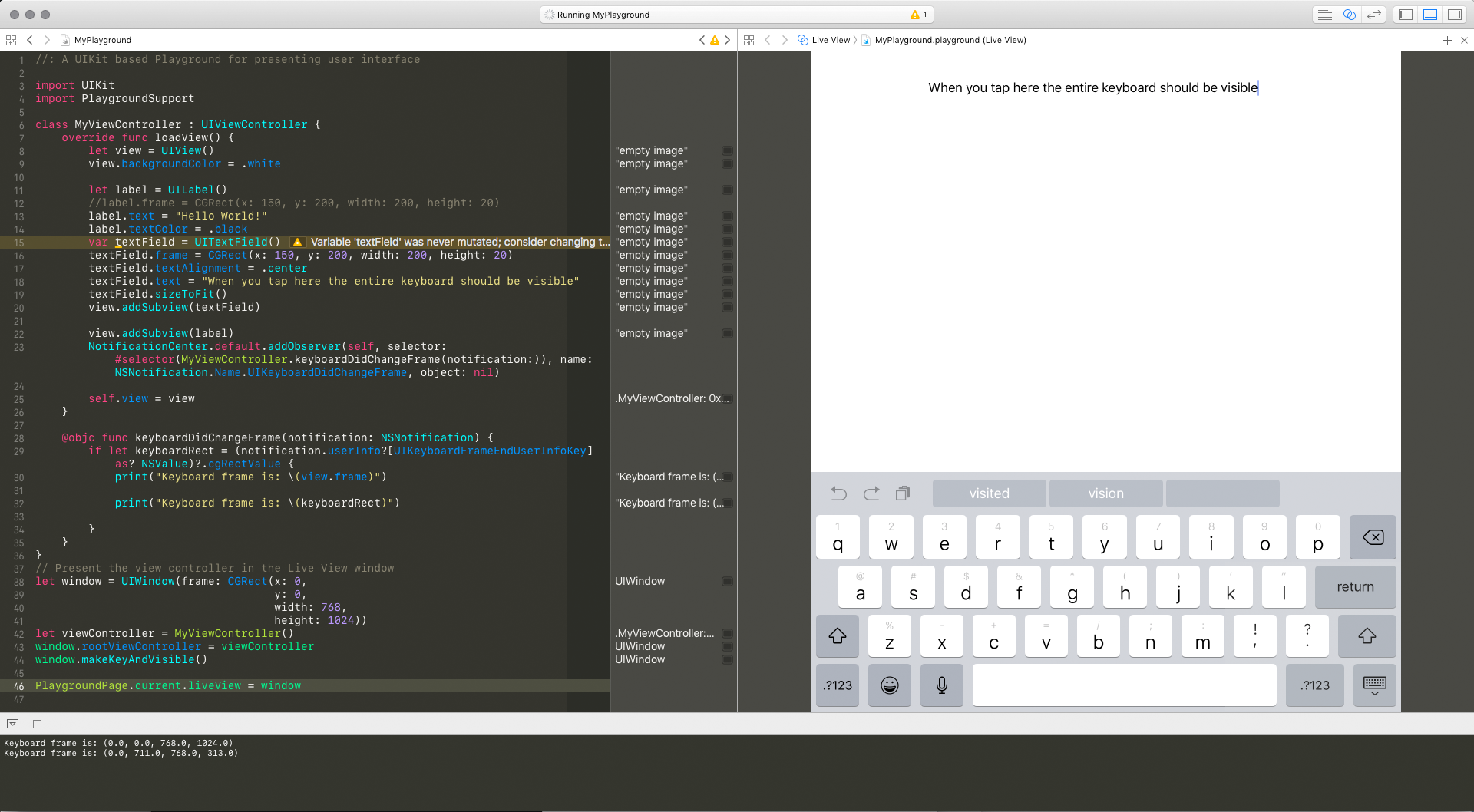This screenshot has width=1474, height=812.
Task: Open warning indicator in activity status bar
Action: coord(918,15)
